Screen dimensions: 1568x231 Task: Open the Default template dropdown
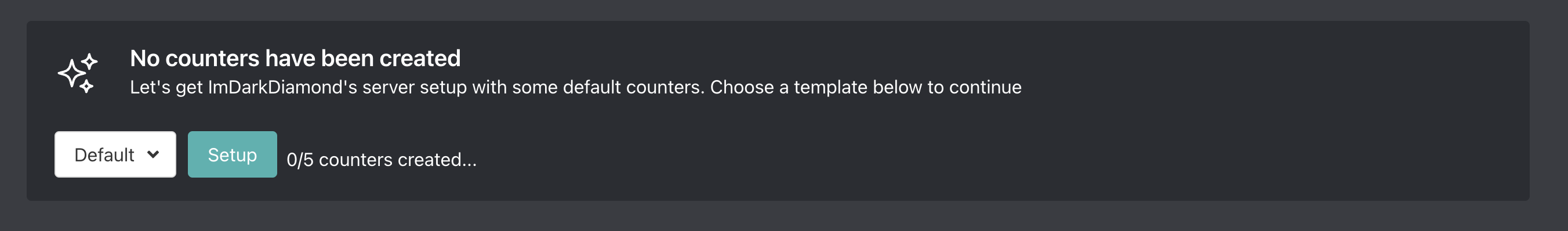pos(115,154)
